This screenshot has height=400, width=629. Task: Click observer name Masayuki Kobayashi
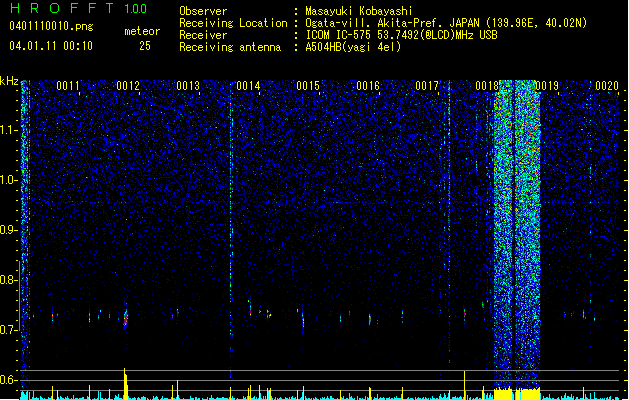pos(359,11)
